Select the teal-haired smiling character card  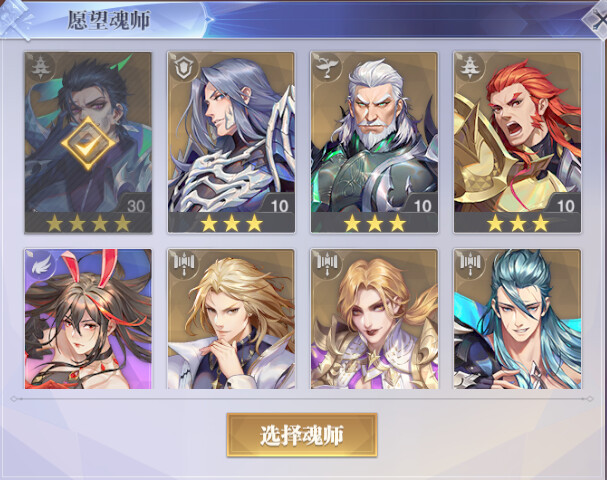tap(517, 319)
